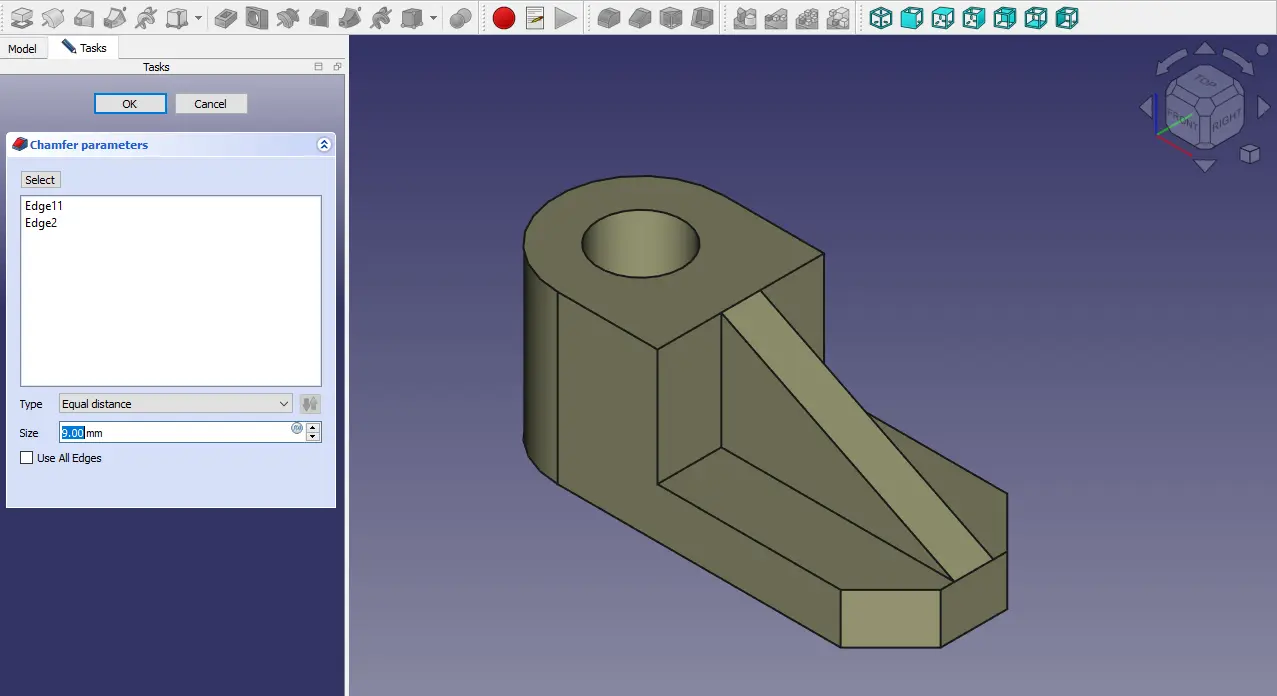Click the first teal wireframe cube icon
This screenshot has width=1277, height=696.
click(x=880, y=18)
